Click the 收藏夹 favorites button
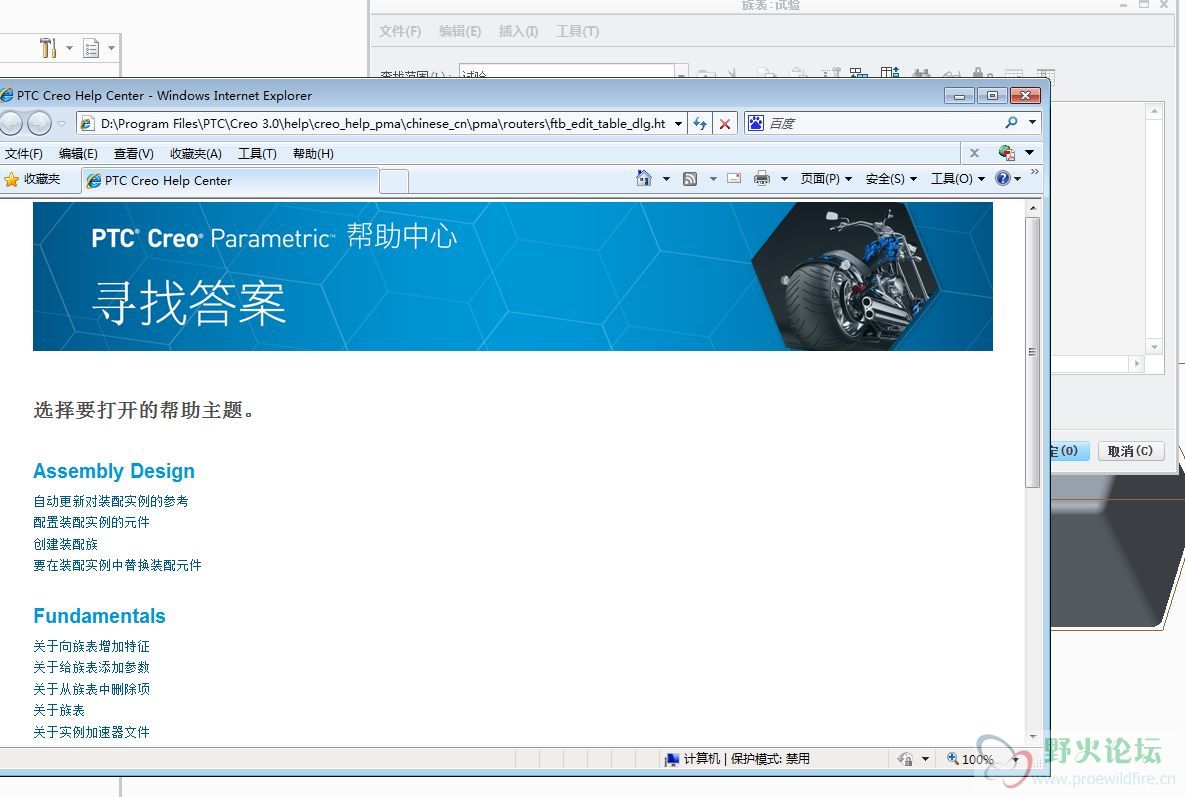This screenshot has width=1185, height=797. 32,180
